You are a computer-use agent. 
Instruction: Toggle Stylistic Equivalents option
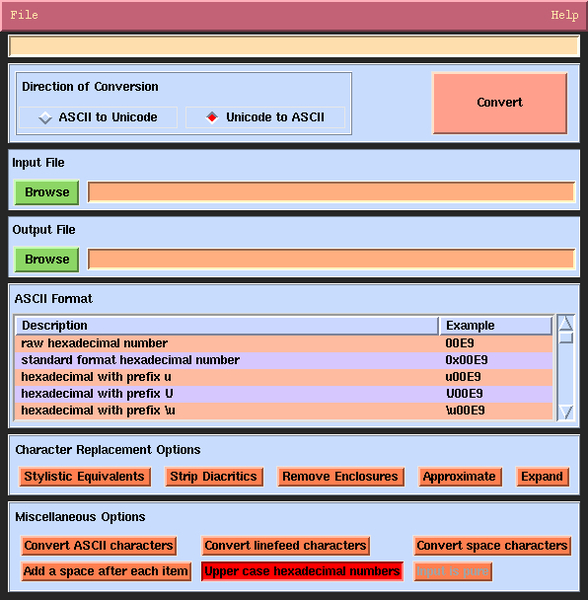coord(85,477)
